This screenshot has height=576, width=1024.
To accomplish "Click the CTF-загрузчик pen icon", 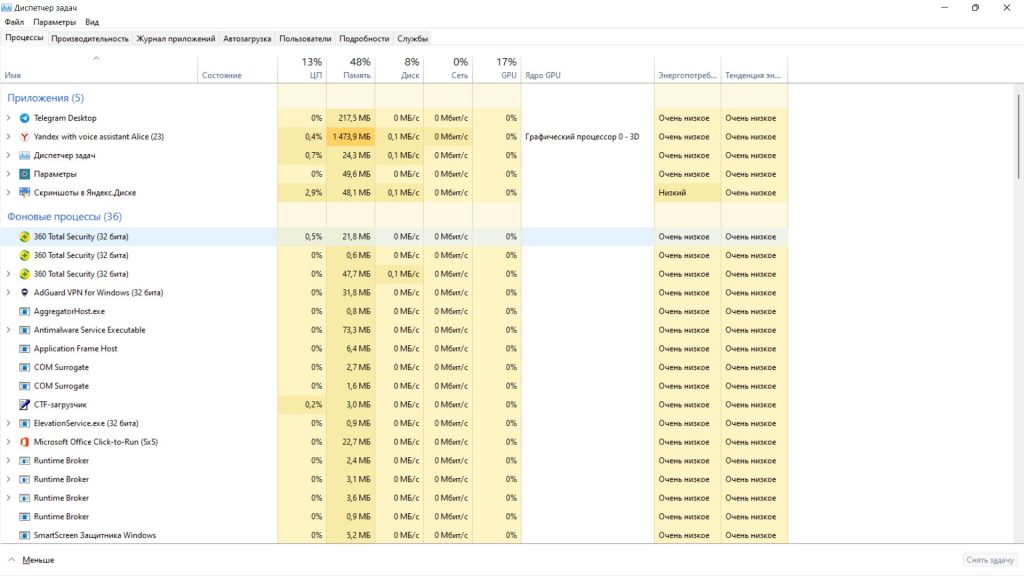I will coord(24,405).
